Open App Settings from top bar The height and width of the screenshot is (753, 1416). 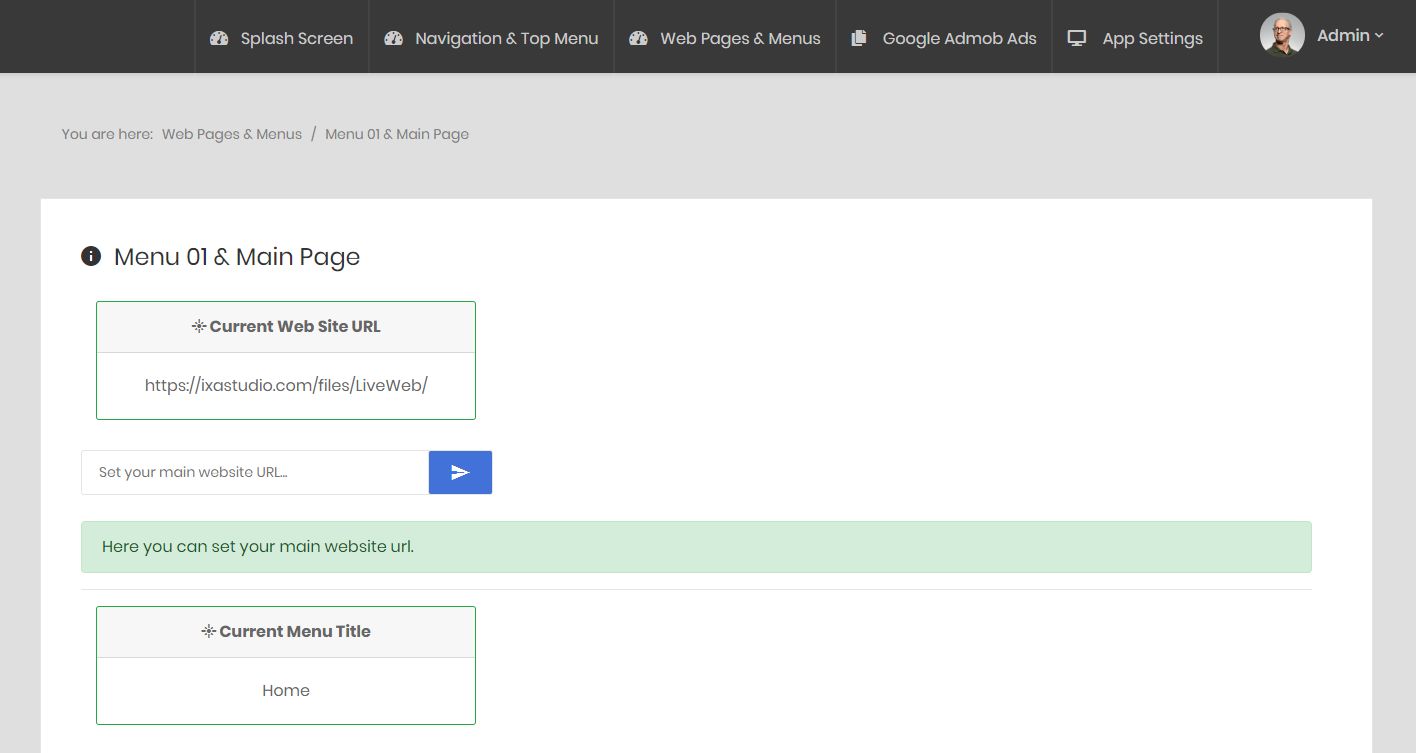point(1152,38)
